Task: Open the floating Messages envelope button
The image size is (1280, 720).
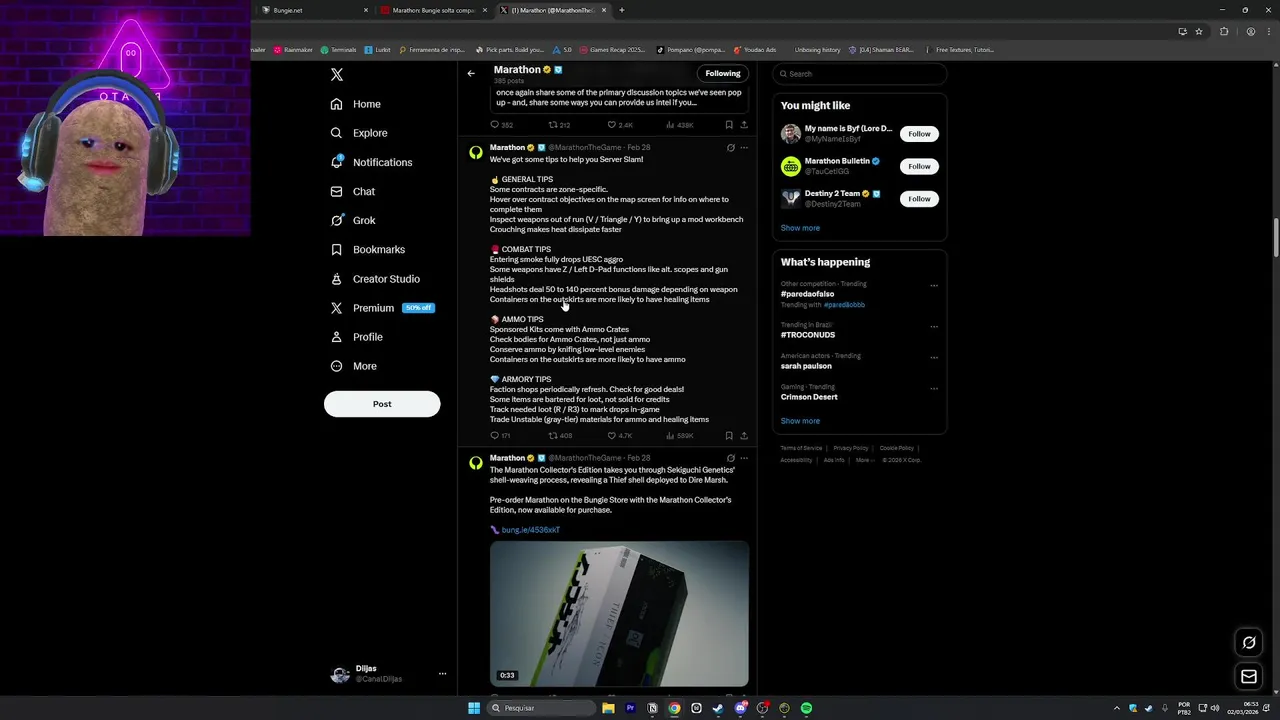Action: coord(1249,677)
